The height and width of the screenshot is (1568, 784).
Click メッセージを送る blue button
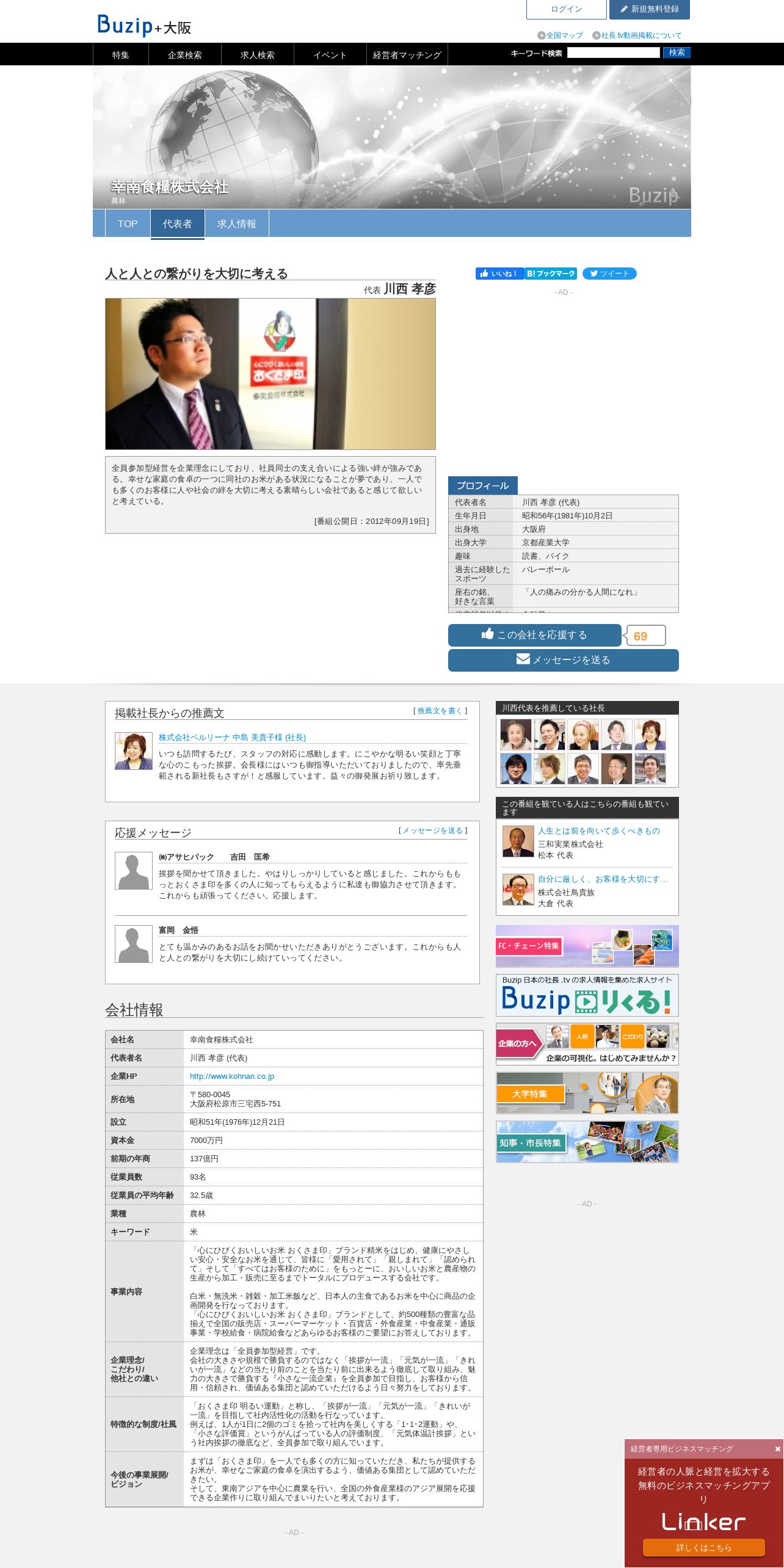click(563, 660)
